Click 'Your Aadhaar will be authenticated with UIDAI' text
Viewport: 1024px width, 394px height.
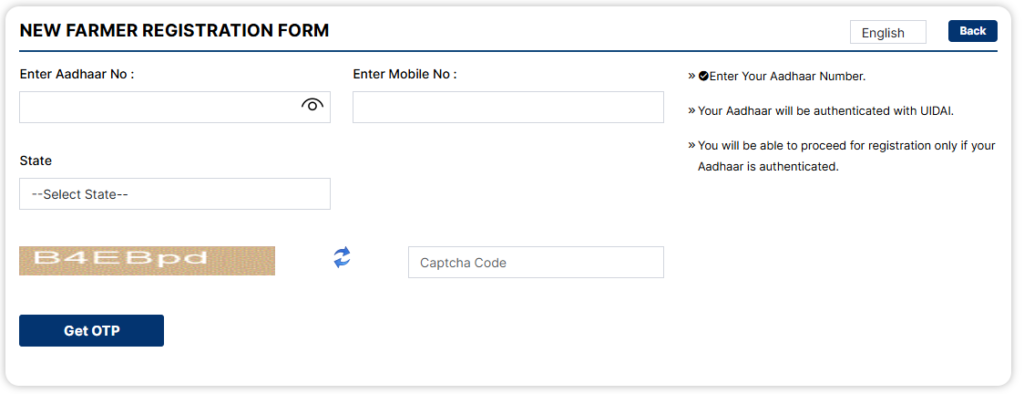[826, 111]
